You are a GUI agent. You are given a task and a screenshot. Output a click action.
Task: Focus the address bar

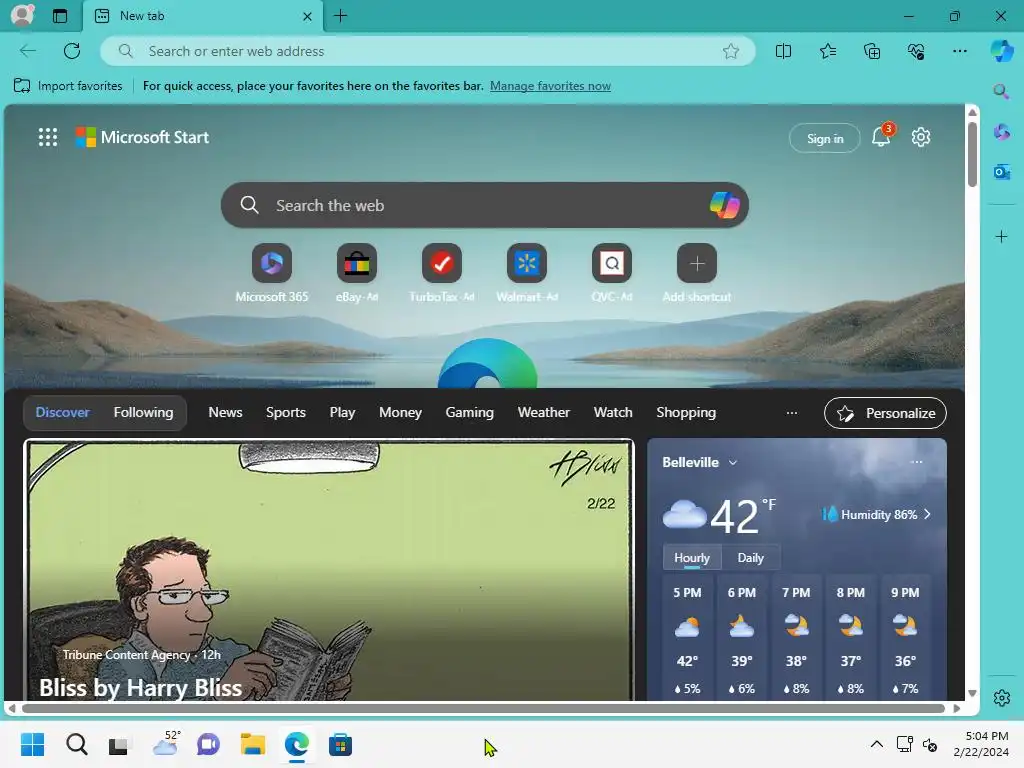tap(428, 51)
